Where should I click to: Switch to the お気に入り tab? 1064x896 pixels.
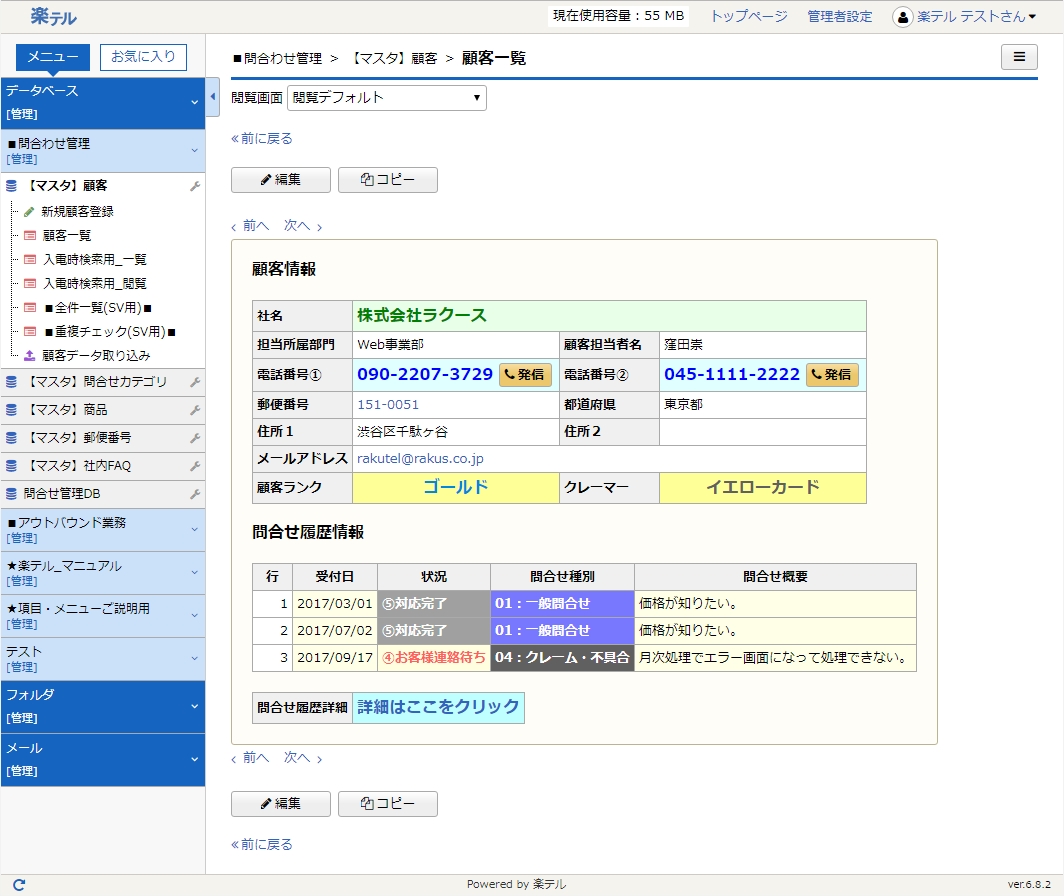click(x=142, y=57)
